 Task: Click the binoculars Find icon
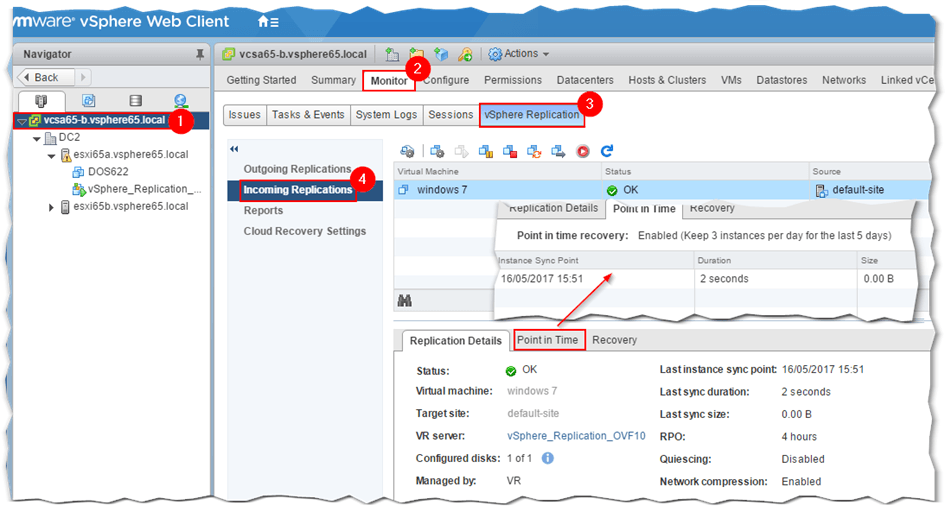coord(405,300)
